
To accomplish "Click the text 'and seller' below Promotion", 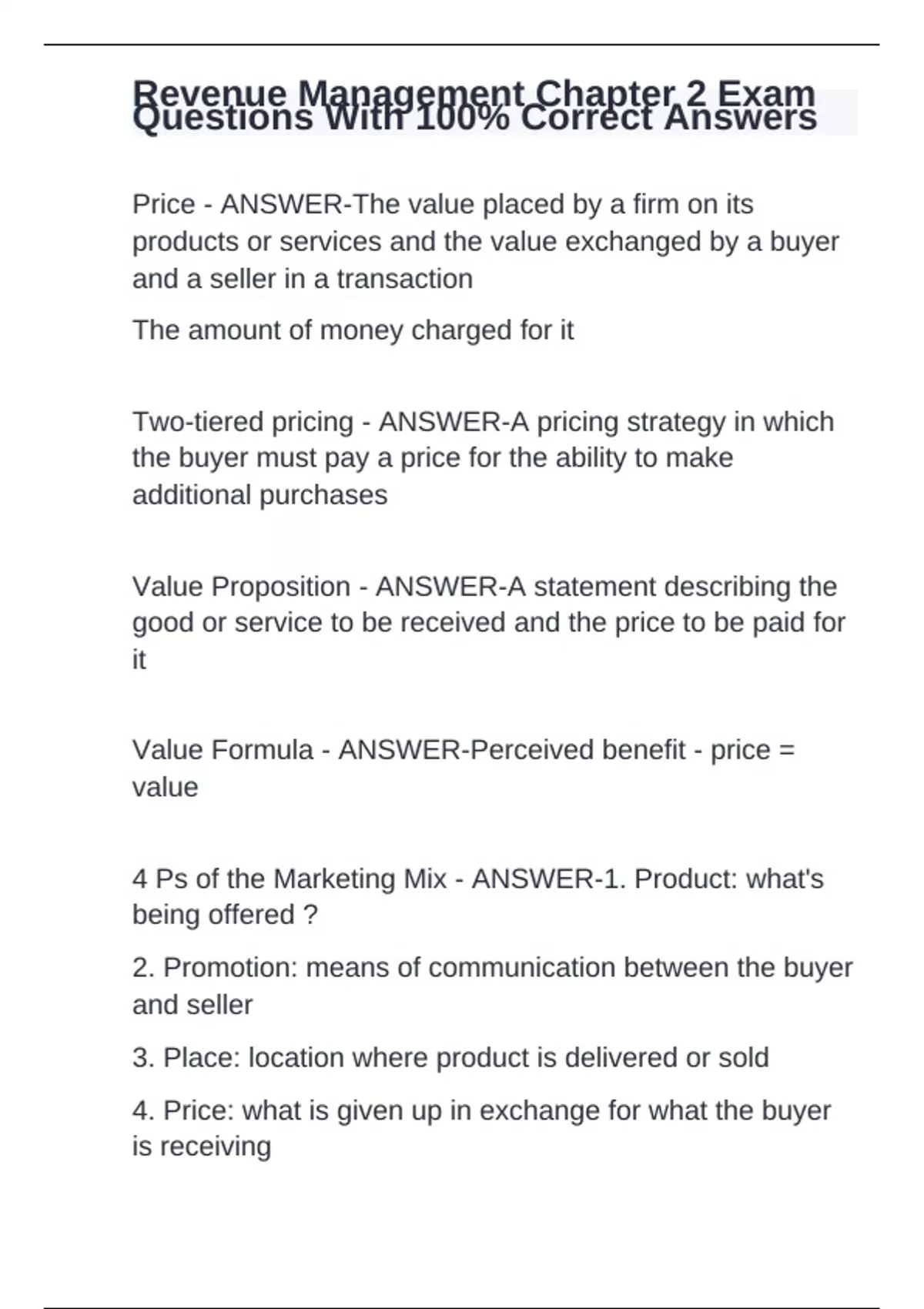I will click(x=192, y=1005).
